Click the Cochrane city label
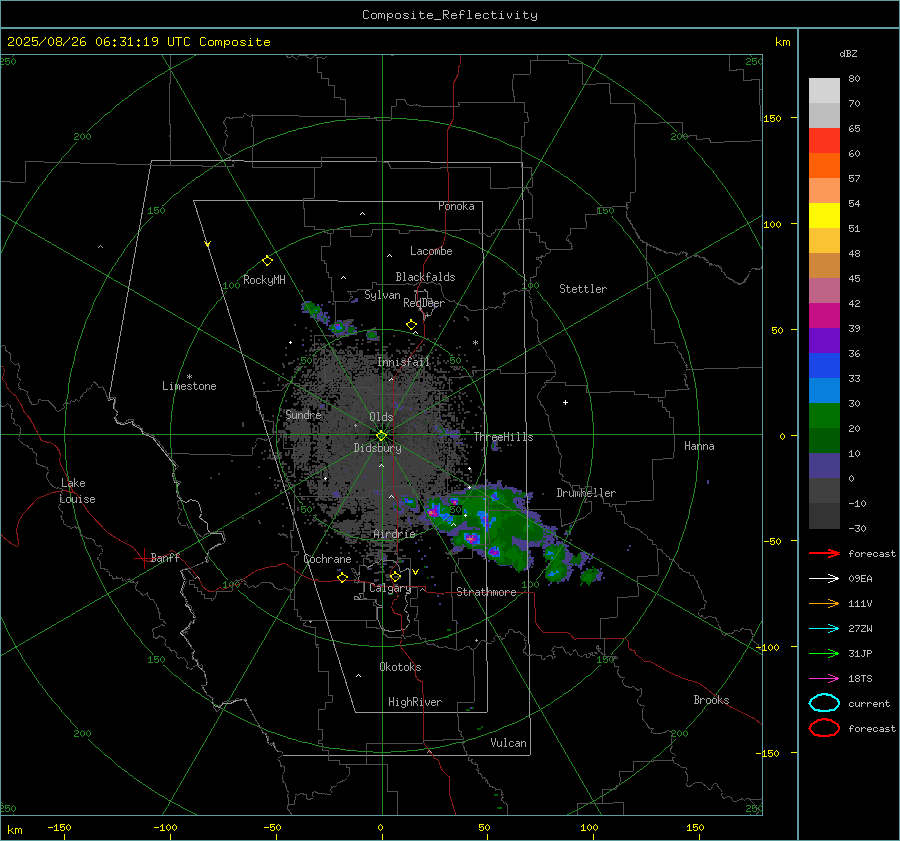The width and height of the screenshot is (900, 841). [x=327, y=559]
